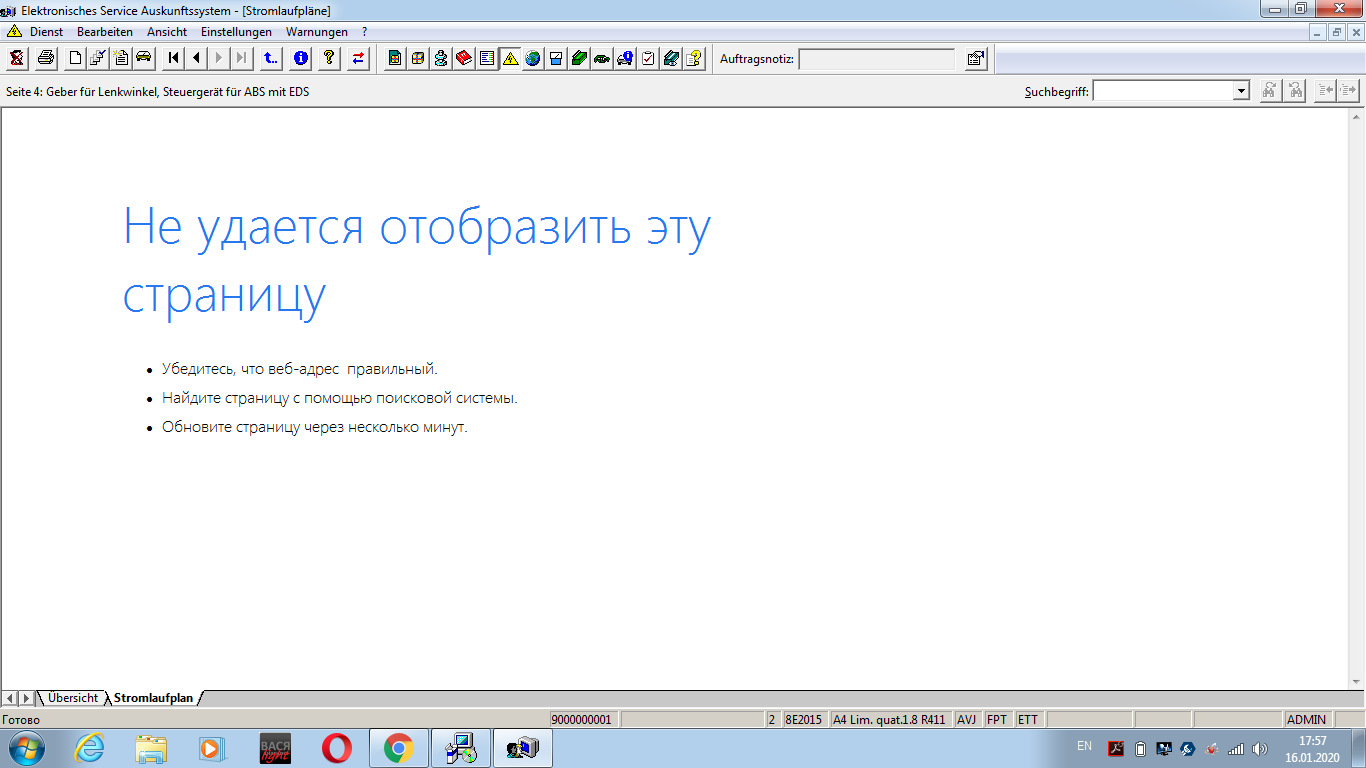Go back one page with the left arrow

196,58
